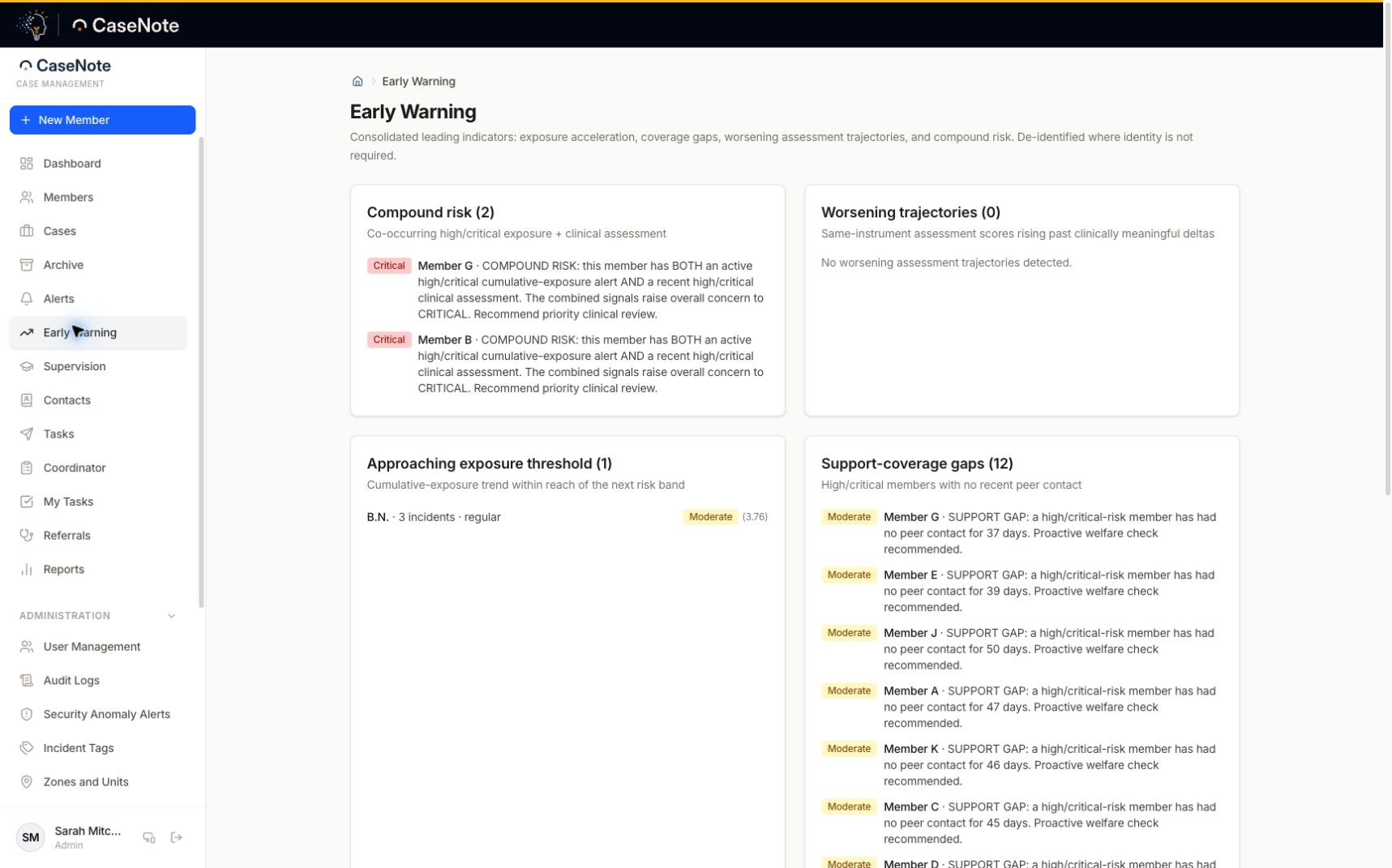Click the lightbulb logo in top bar
This screenshot has height=868, width=1392.
[x=33, y=25]
